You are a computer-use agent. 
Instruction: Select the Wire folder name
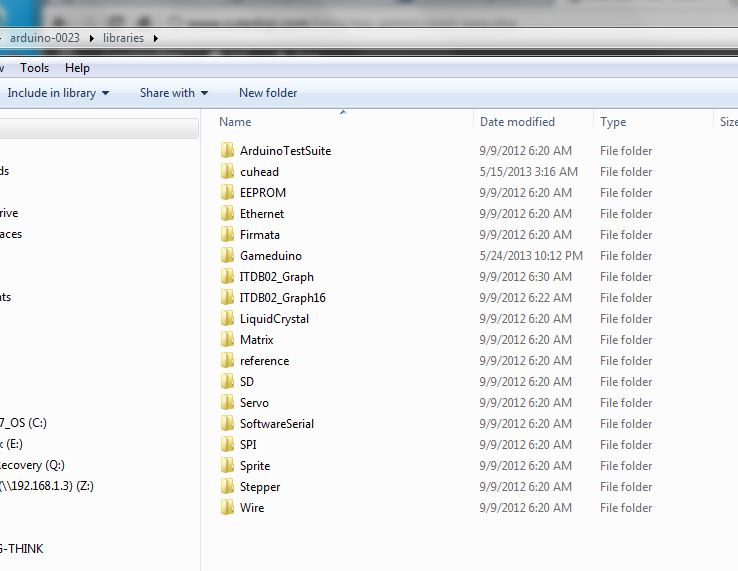tap(252, 507)
